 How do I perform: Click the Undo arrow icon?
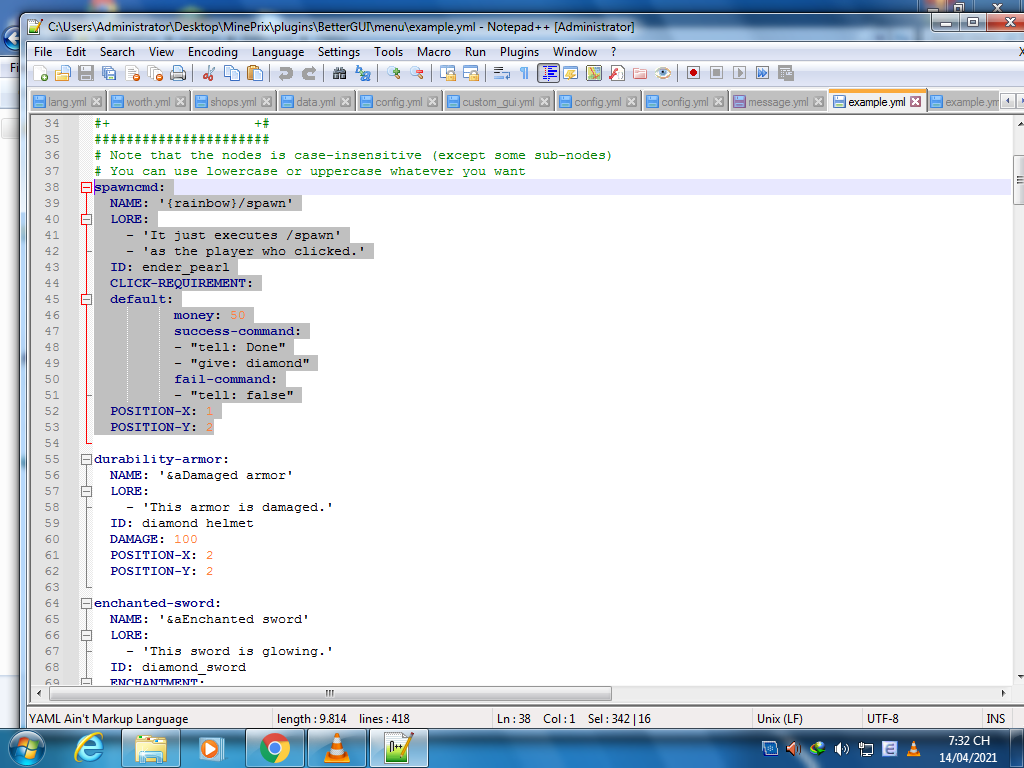pyautogui.click(x=285, y=73)
